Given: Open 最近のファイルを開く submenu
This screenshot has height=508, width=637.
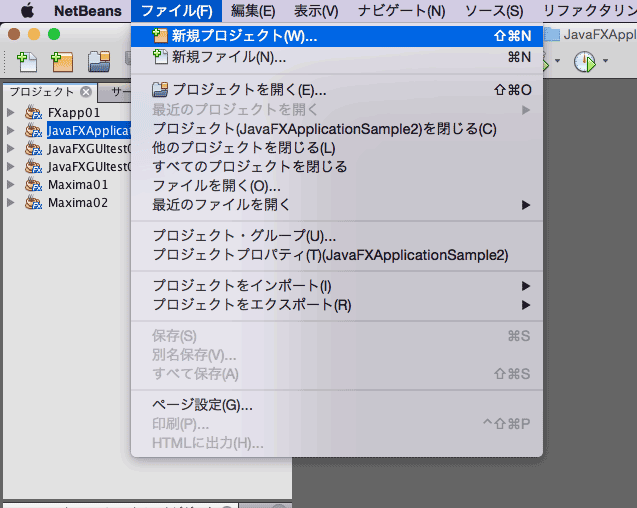Looking at the screenshot, I should coord(337,205).
